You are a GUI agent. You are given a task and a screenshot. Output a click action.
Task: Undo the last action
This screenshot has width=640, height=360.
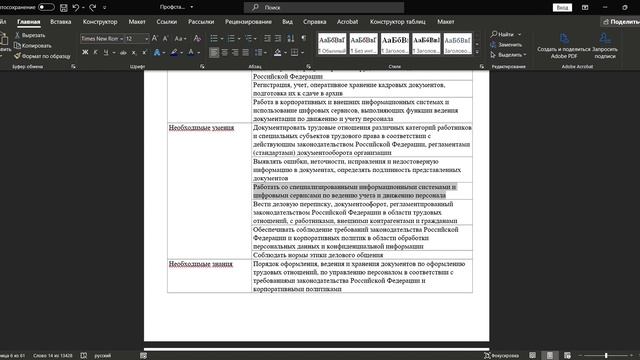point(76,7)
